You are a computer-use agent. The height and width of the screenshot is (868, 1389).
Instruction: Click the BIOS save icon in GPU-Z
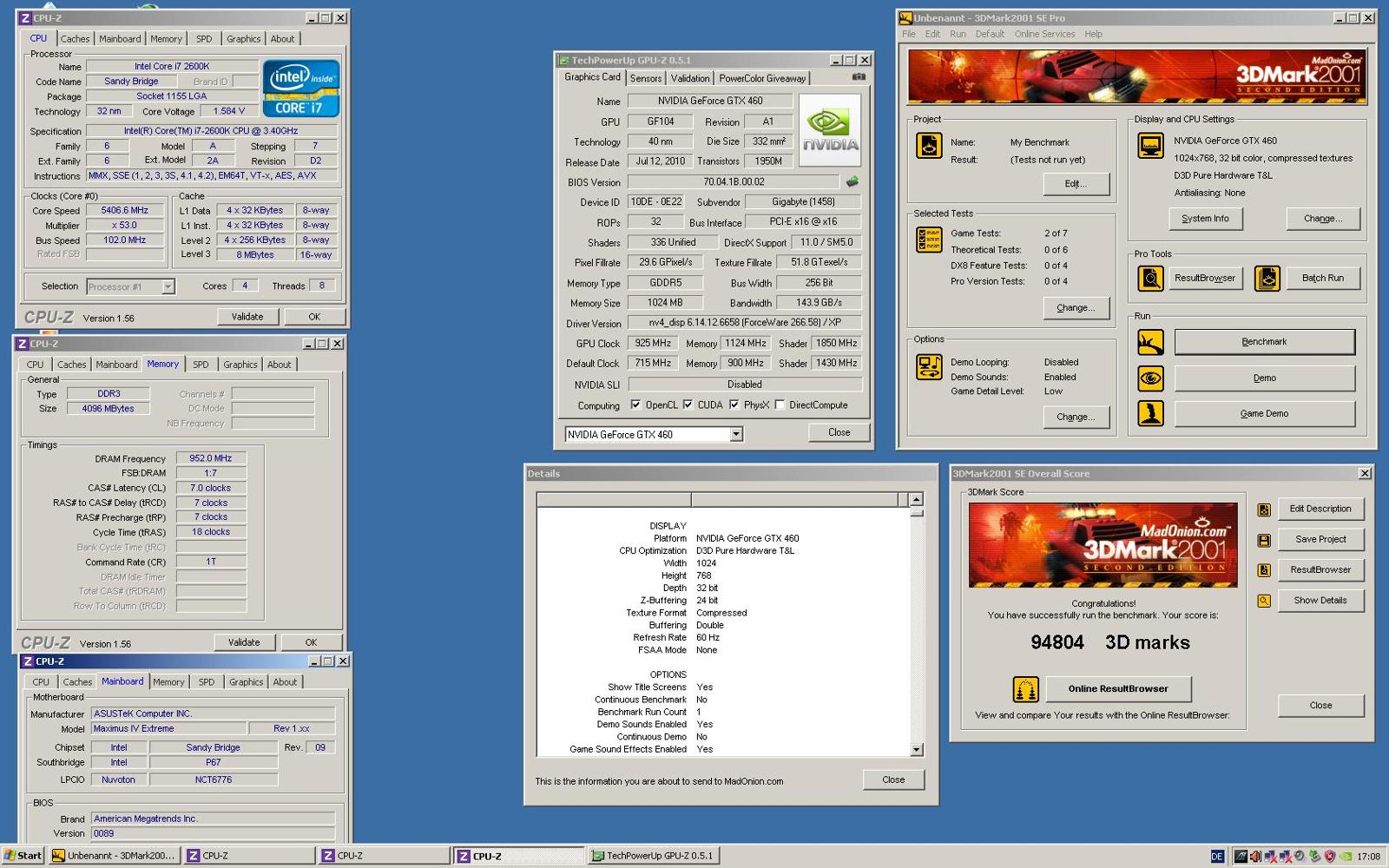(852, 182)
